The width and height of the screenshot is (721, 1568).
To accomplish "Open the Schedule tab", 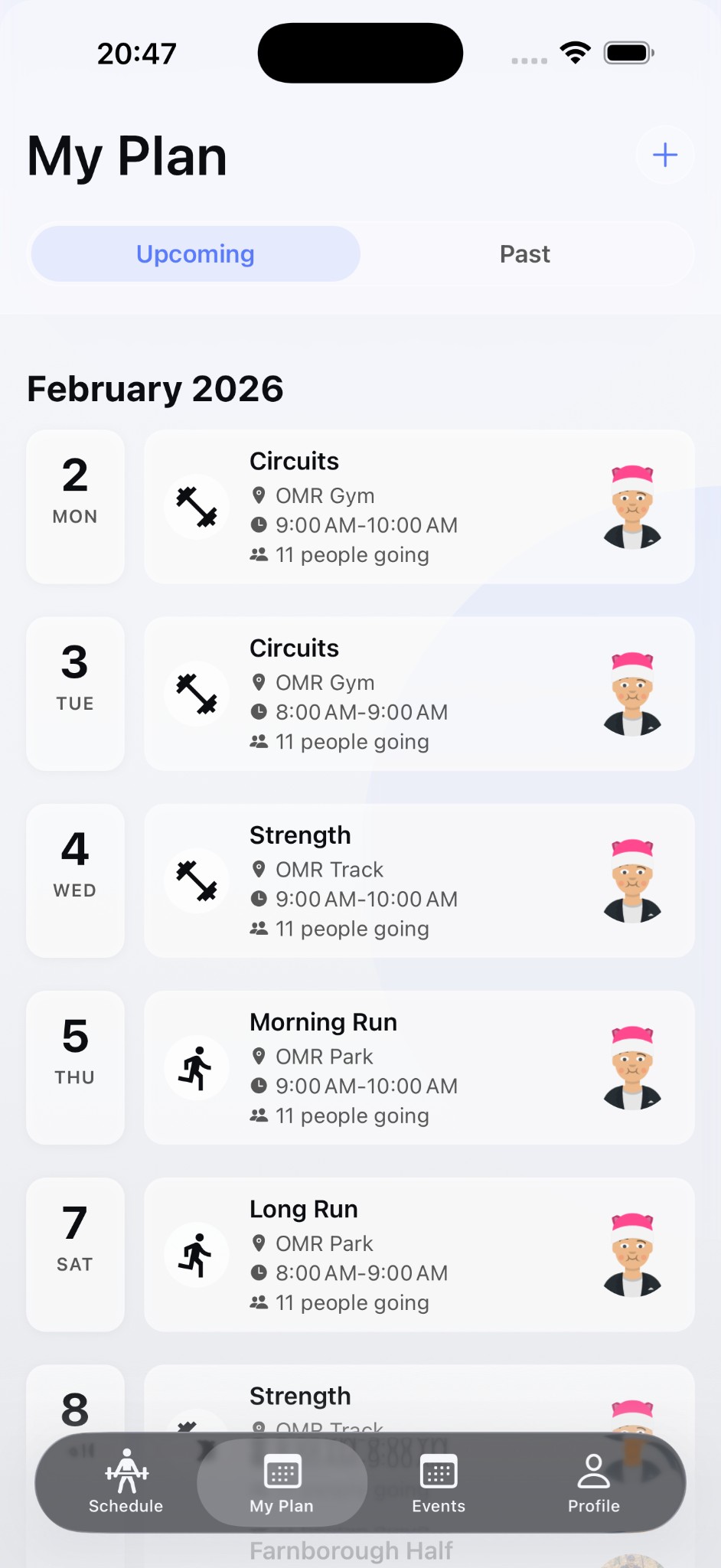I will point(126,1481).
